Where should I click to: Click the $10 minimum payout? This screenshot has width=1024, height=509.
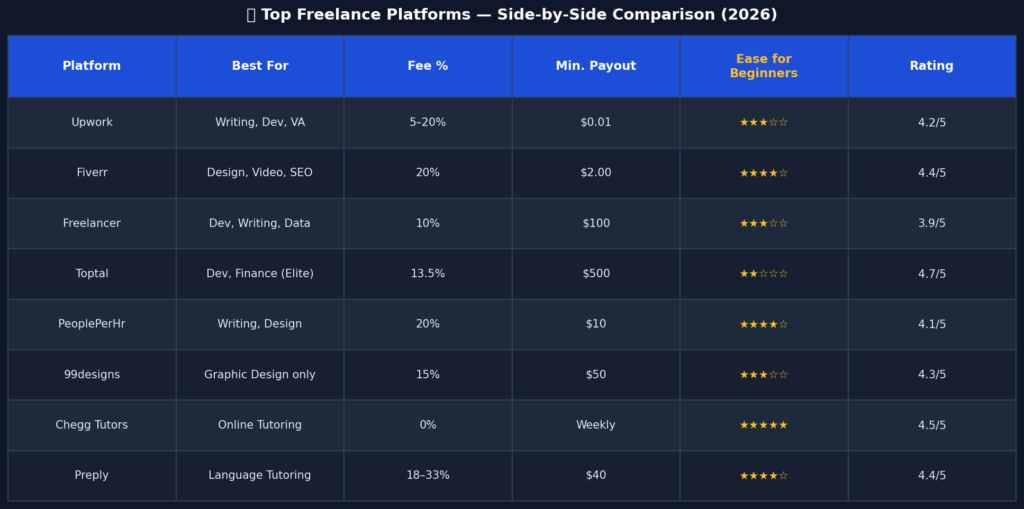[596, 324]
